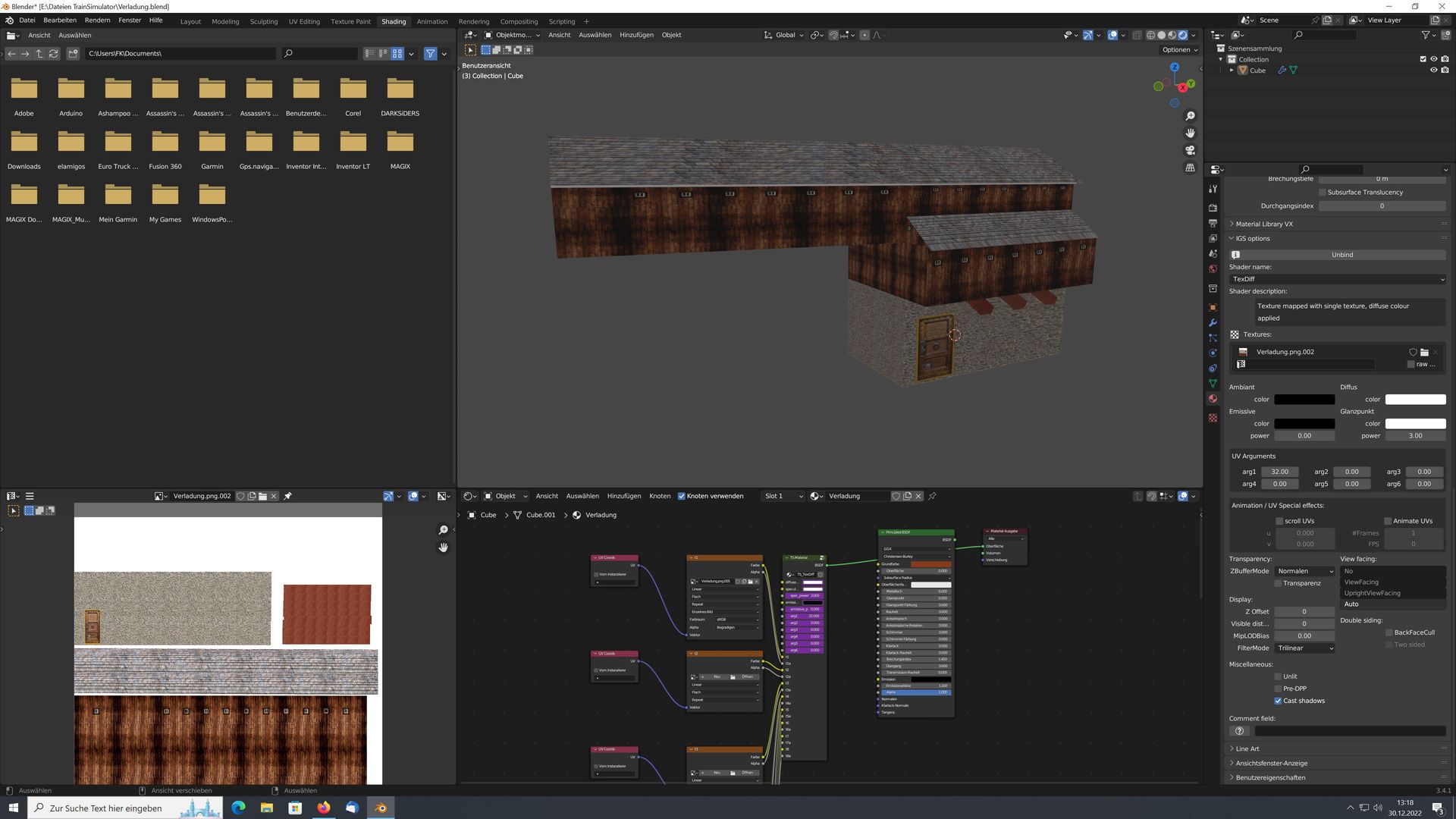Viewport: 1456px width, 819px height.
Task: Click the Unbind button
Action: pos(1341,255)
